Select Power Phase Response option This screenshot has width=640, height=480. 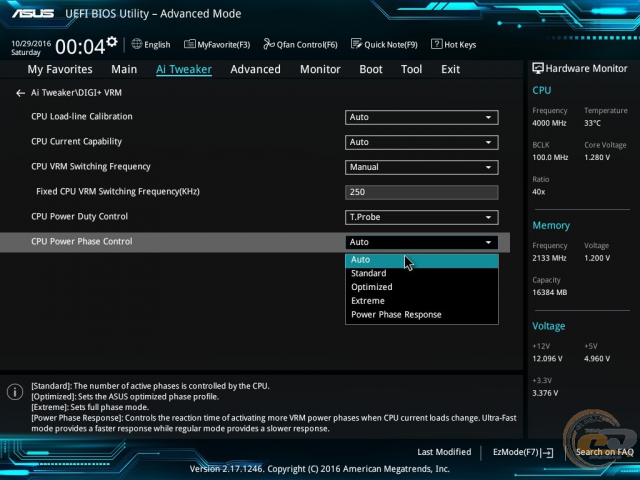(422, 315)
